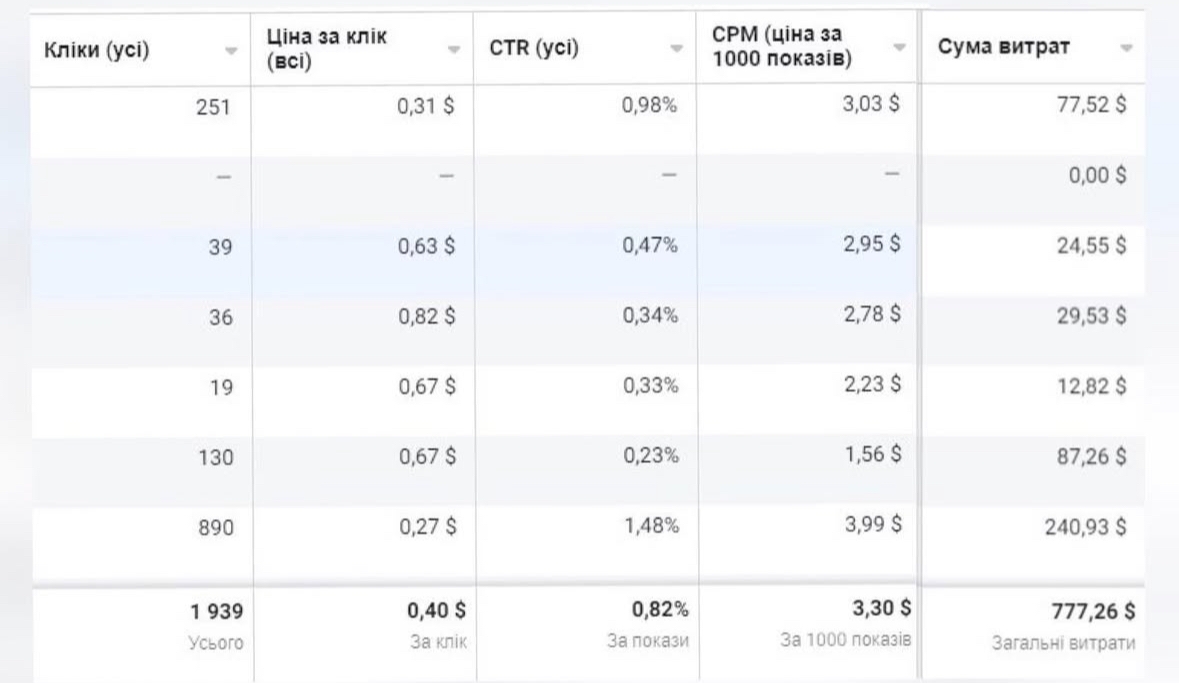This screenshot has width=1179, height=683.
Task: Open the Кліки (усі) column dropdown arrow
Action: click(x=231, y=50)
